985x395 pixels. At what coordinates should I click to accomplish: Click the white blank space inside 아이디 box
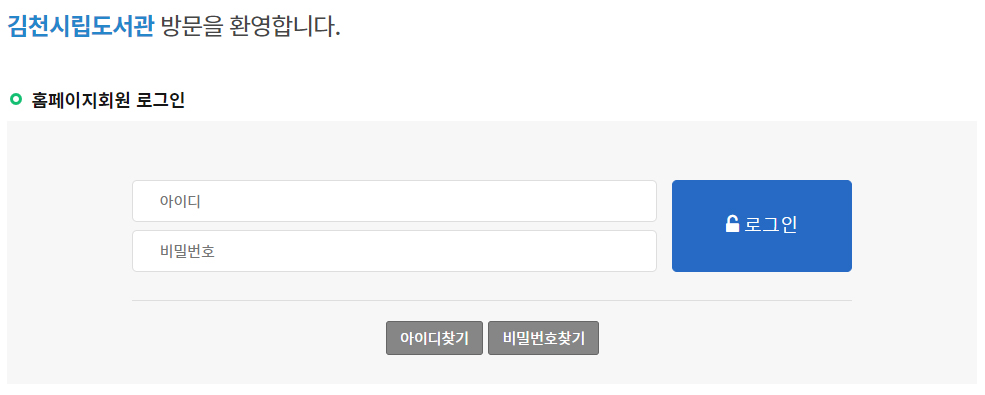point(440,201)
